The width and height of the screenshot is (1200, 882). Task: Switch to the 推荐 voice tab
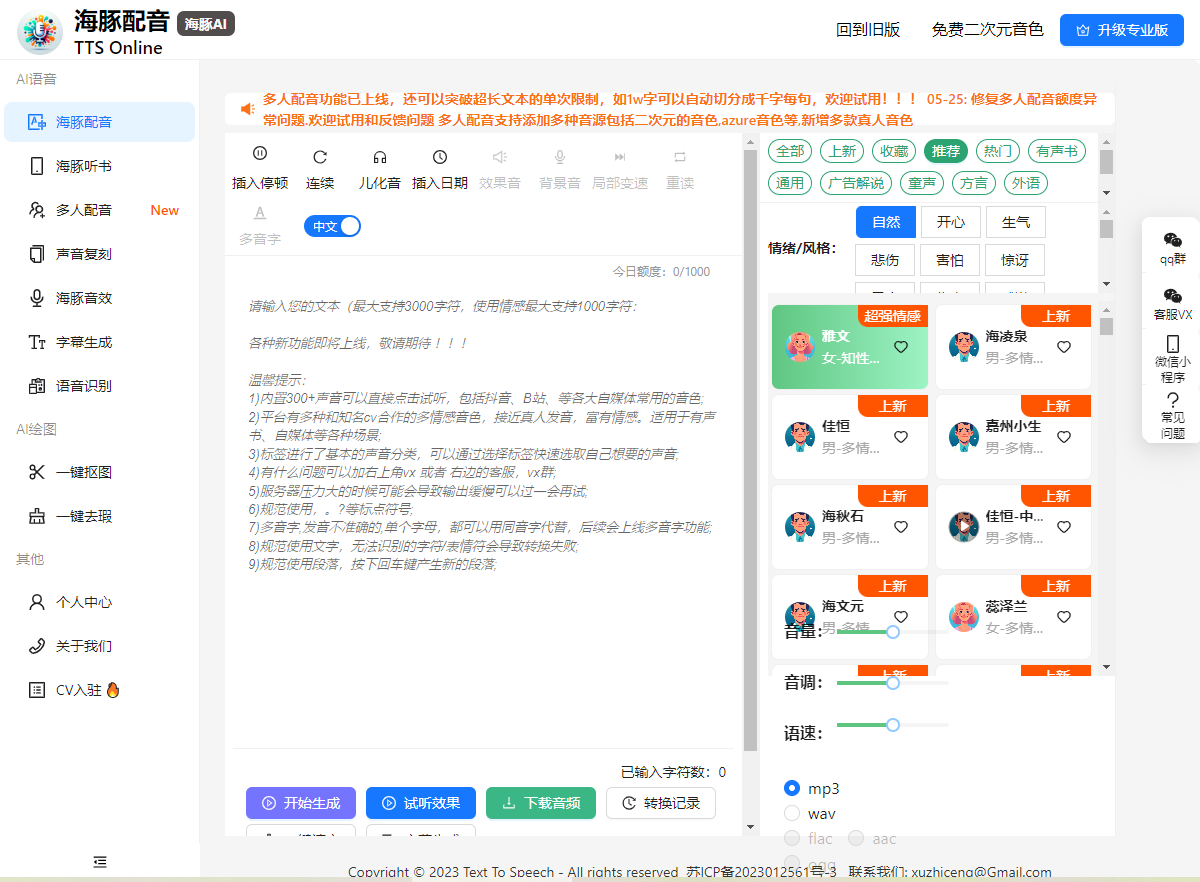click(946, 150)
